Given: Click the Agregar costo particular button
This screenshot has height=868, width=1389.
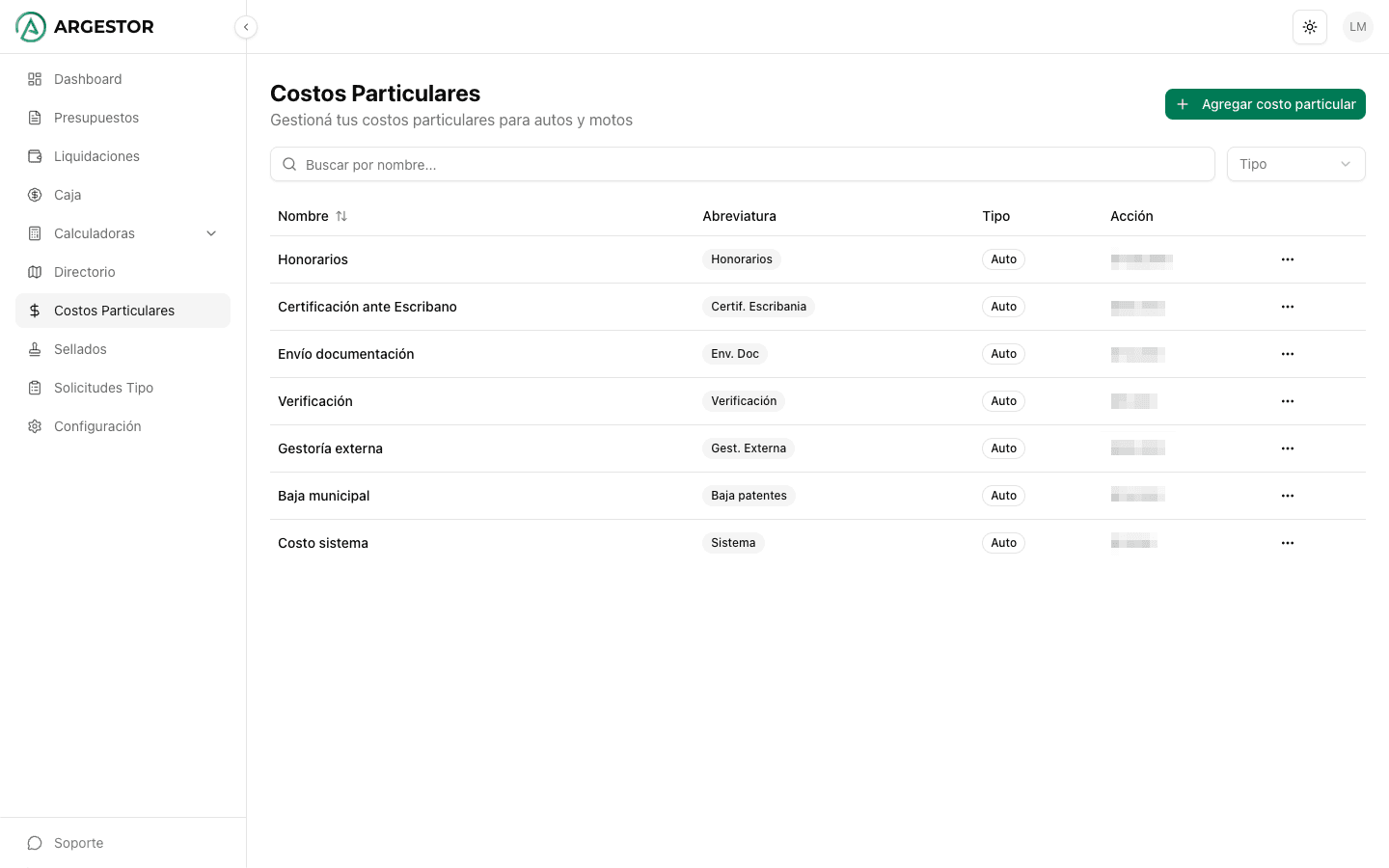Looking at the screenshot, I should point(1265,104).
